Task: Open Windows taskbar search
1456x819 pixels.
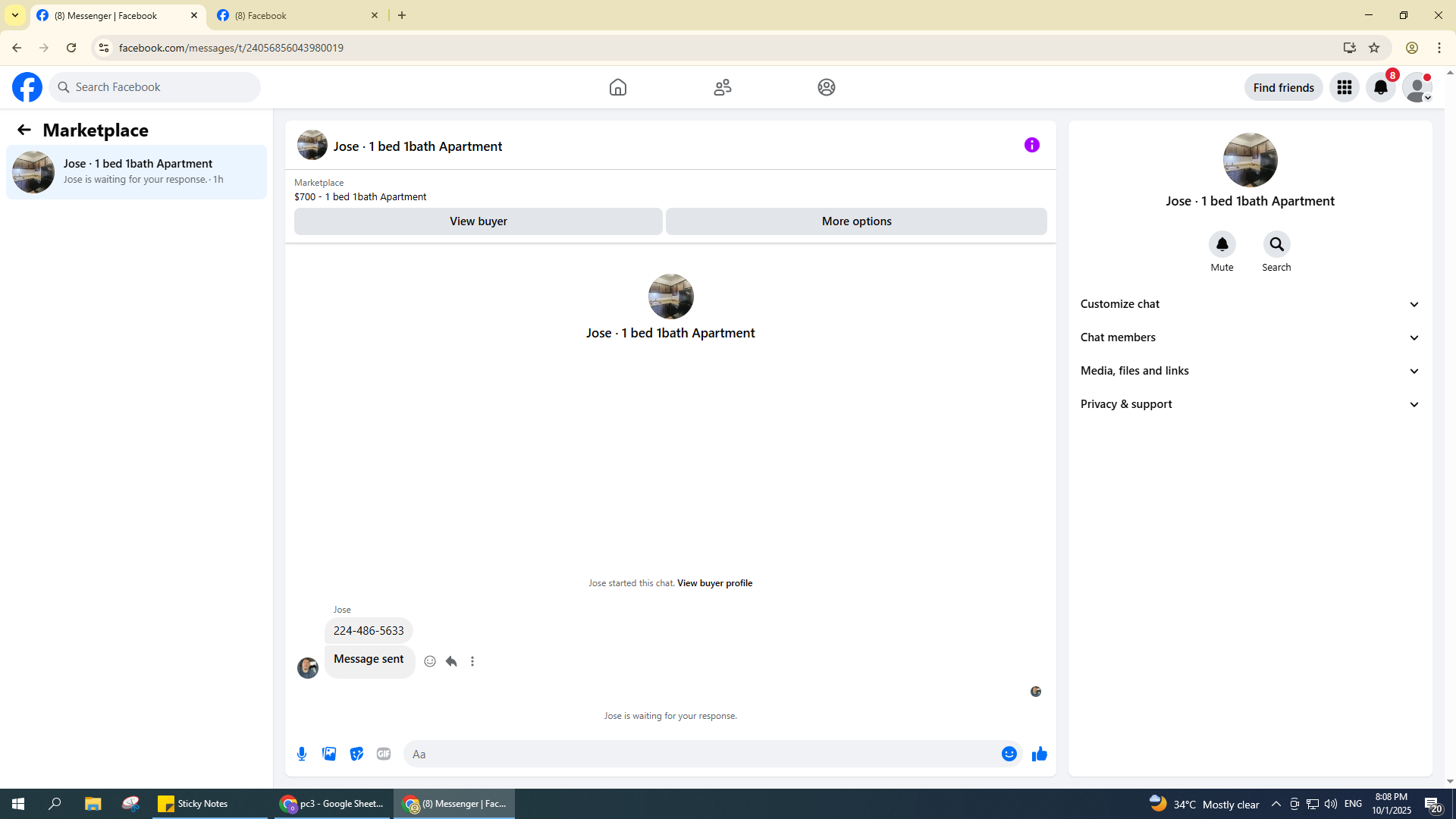Action: (x=55, y=804)
